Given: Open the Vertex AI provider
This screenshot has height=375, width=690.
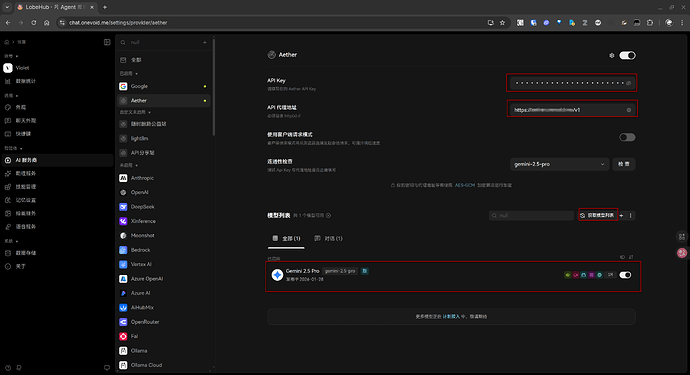Looking at the screenshot, I should tap(163, 264).
